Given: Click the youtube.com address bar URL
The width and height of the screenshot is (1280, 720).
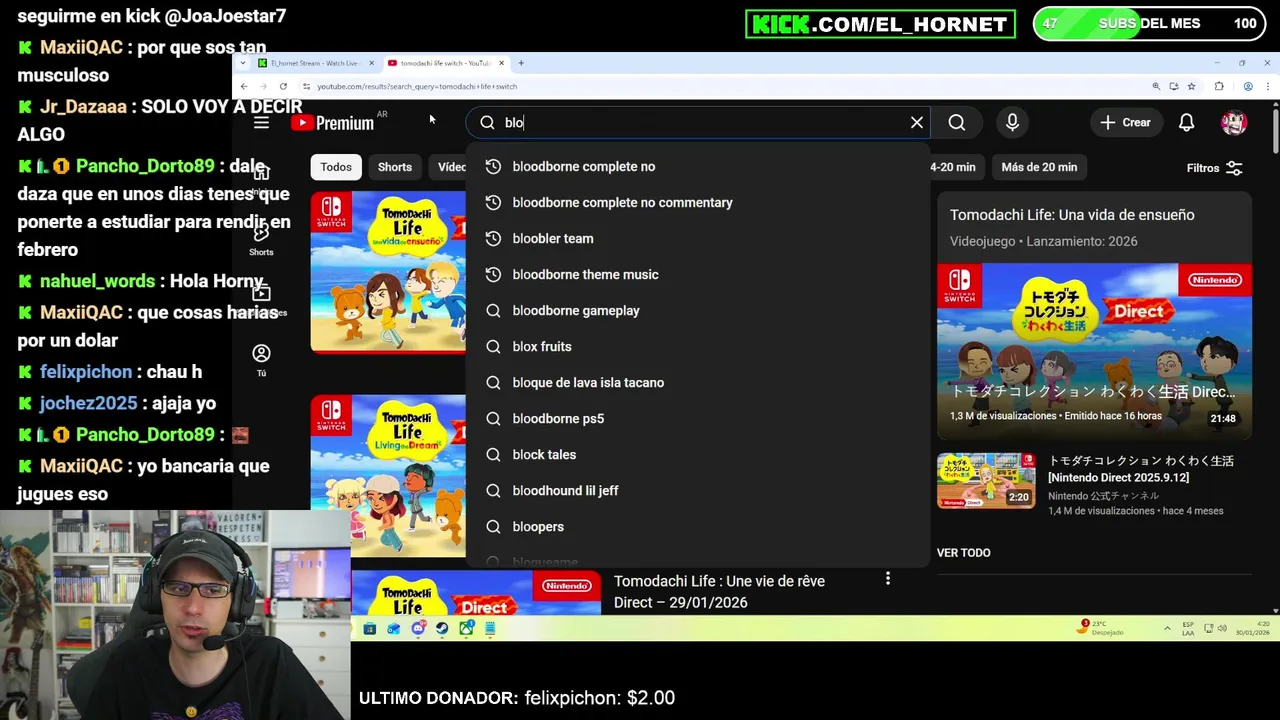Looking at the screenshot, I should (x=417, y=86).
